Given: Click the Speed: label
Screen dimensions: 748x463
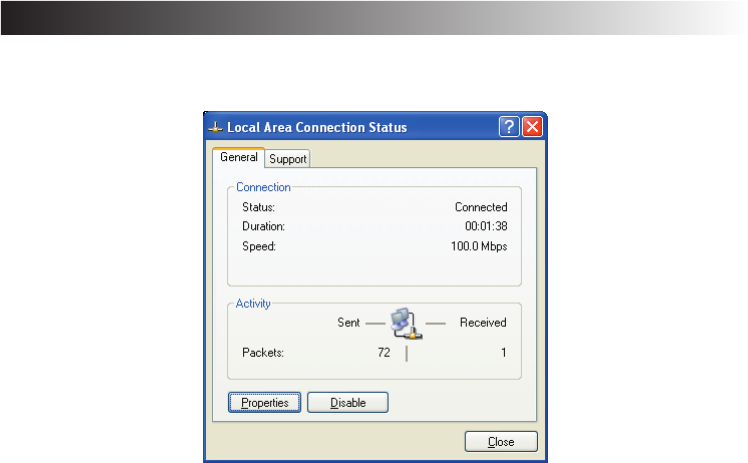Looking at the screenshot, I should [259, 247].
